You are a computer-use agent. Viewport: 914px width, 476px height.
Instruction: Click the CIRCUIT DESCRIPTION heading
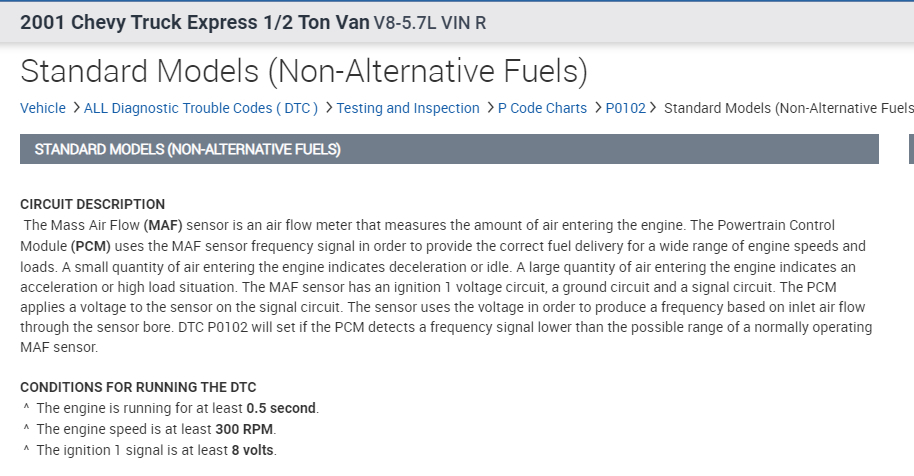(92, 205)
